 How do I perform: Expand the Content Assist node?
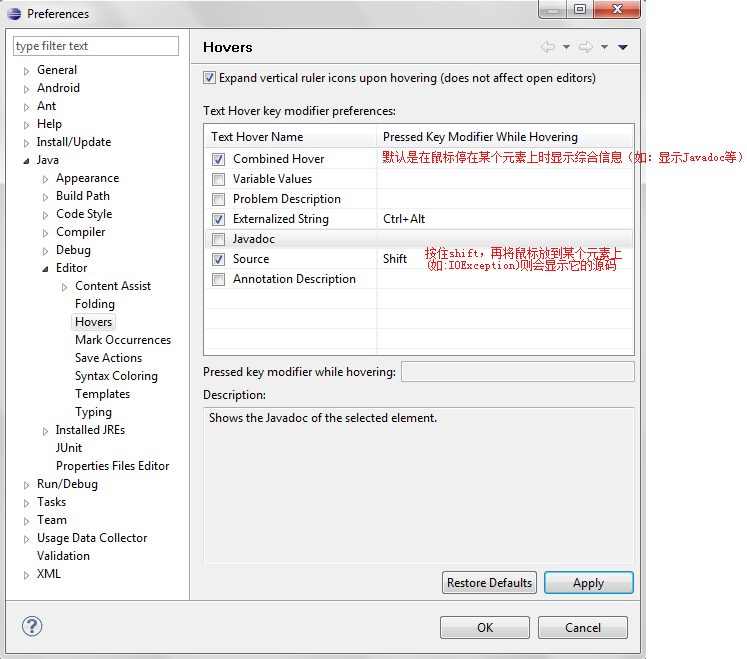click(64, 287)
